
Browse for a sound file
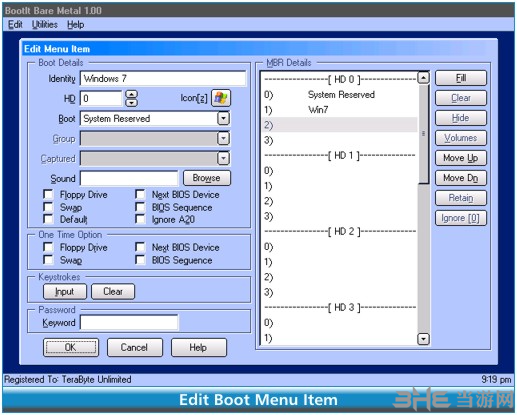[207, 178]
